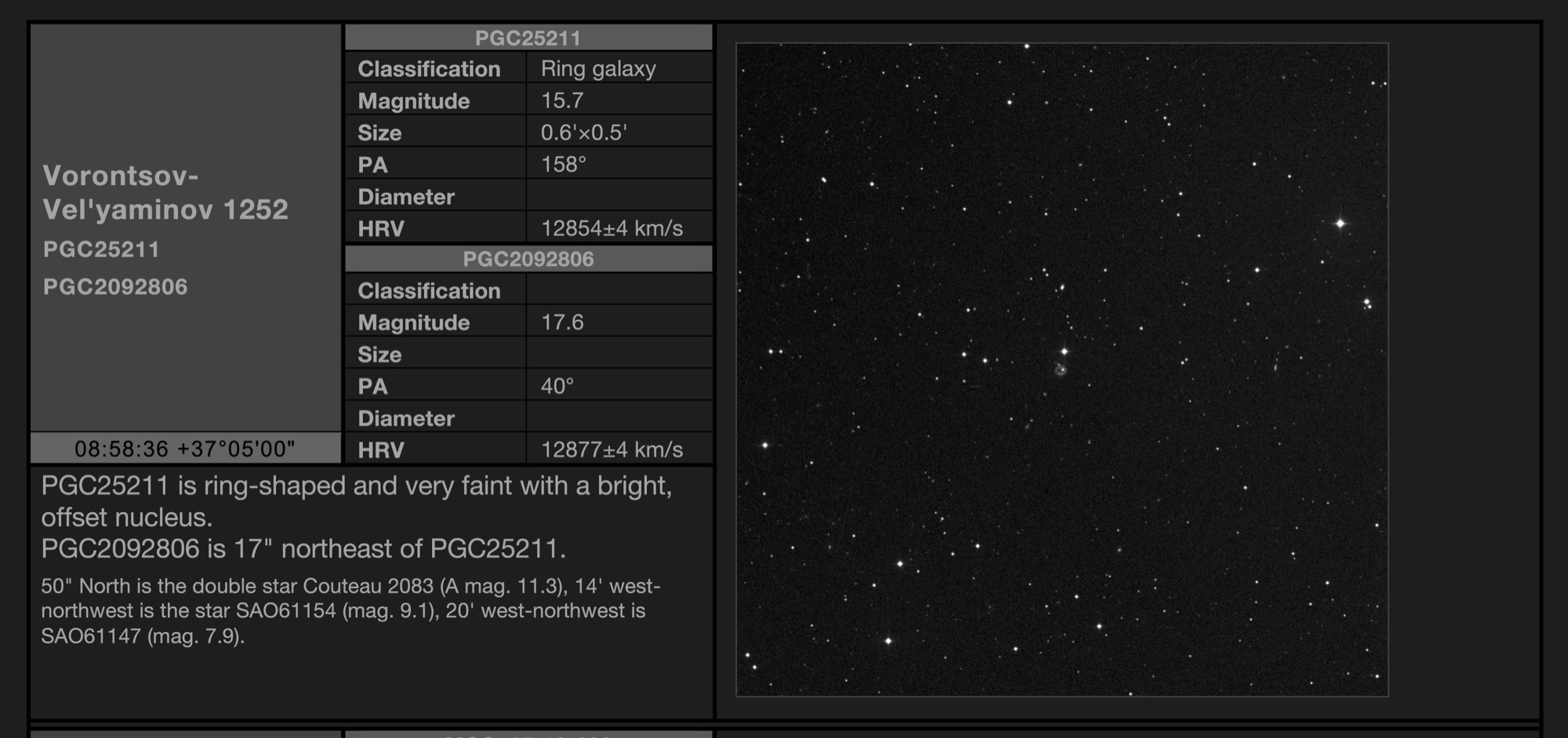1568x738 pixels.
Task: Click the position angle value 158°
Action: pos(564,165)
